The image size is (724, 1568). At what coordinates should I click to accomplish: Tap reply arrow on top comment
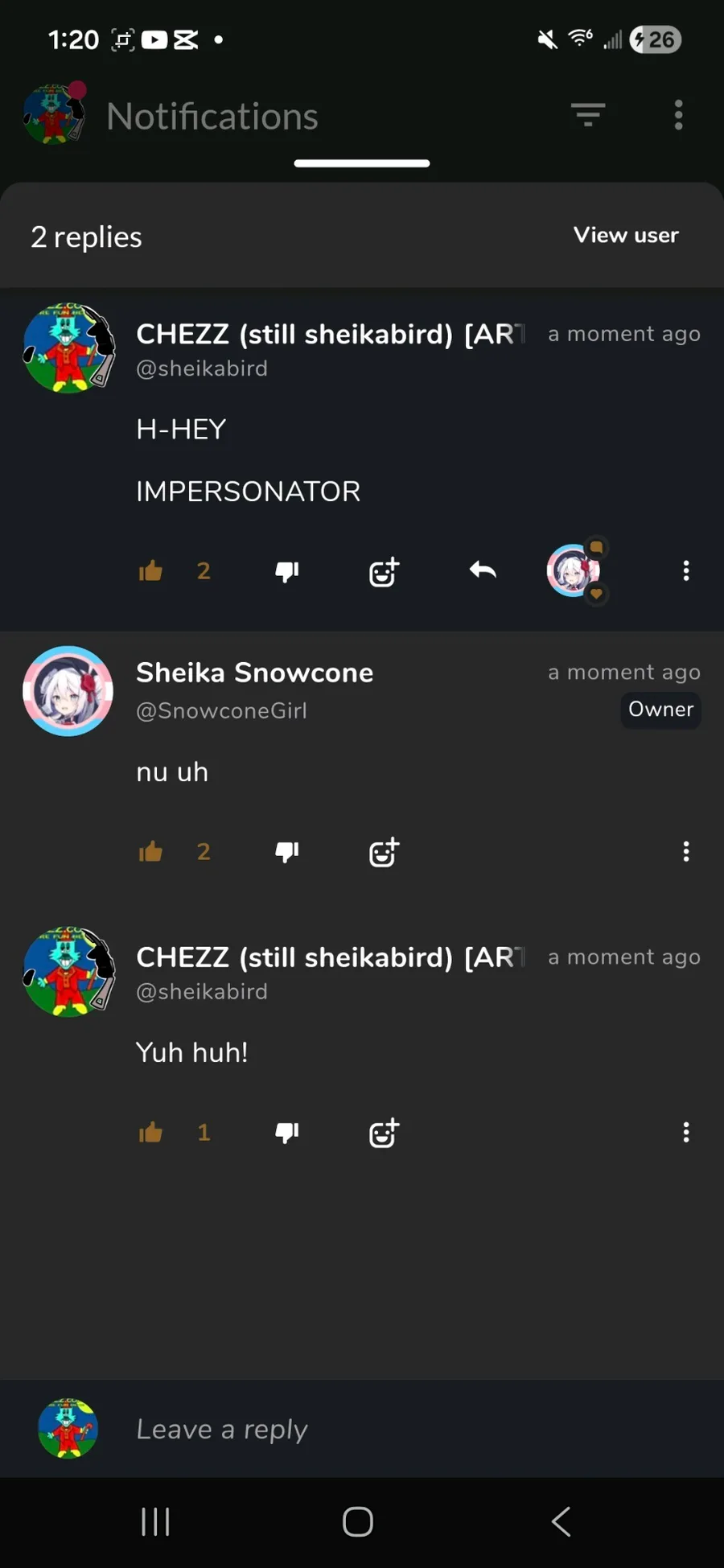point(483,570)
